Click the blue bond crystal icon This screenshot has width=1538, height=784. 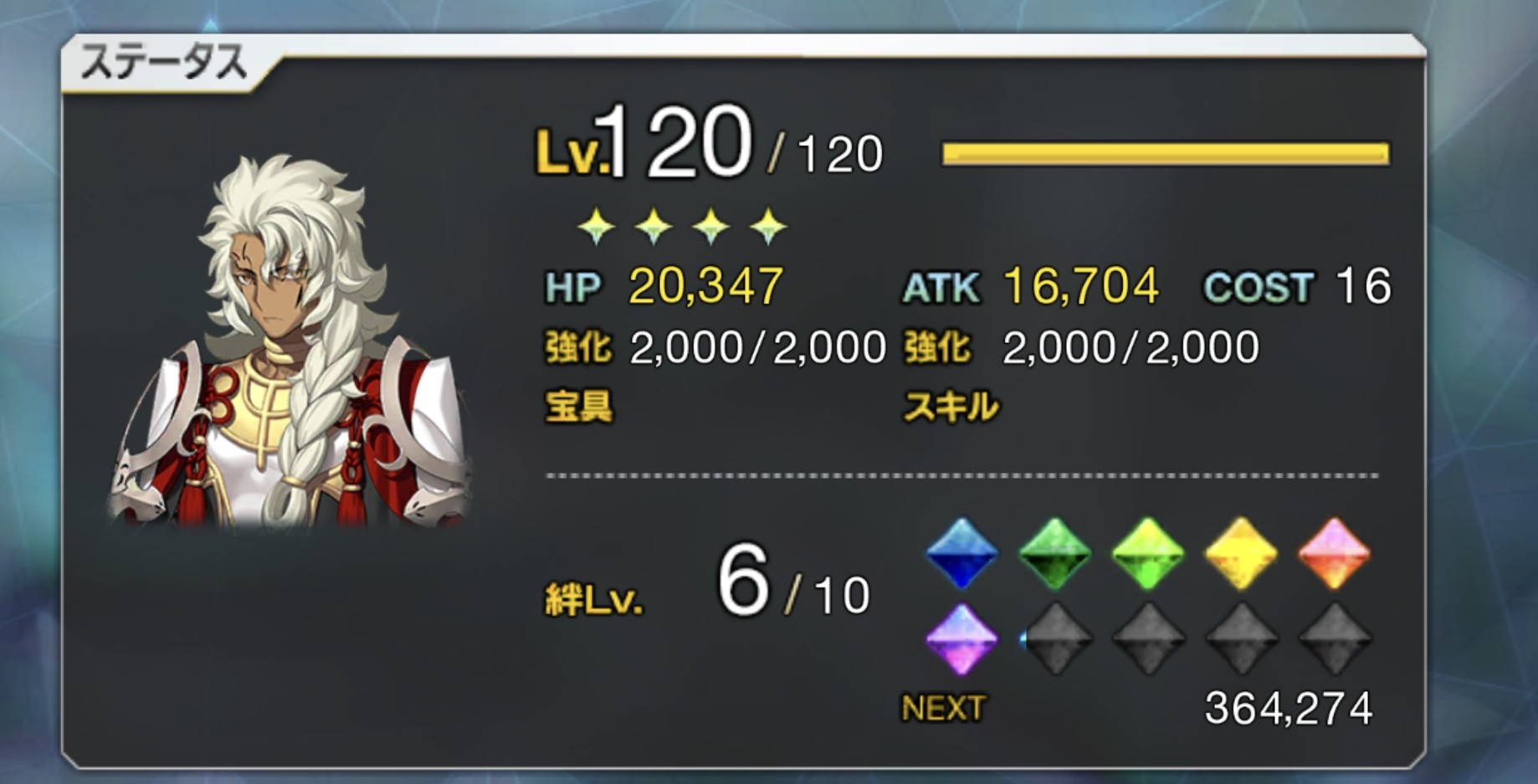click(x=961, y=553)
